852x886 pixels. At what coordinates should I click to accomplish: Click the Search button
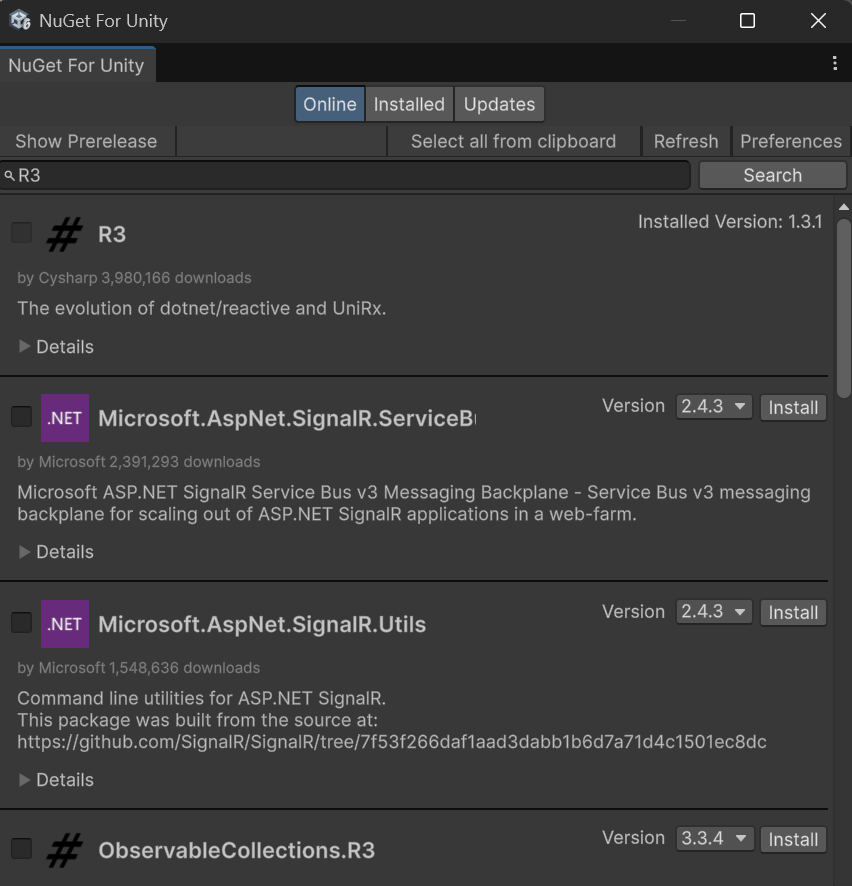pyautogui.click(x=772, y=175)
